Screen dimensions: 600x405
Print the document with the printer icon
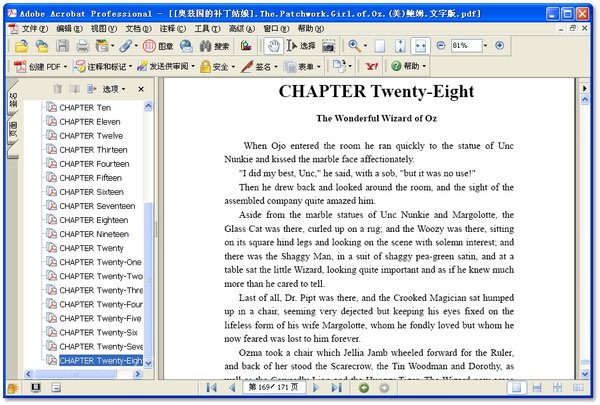pyautogui.click(x=82, y=46)
